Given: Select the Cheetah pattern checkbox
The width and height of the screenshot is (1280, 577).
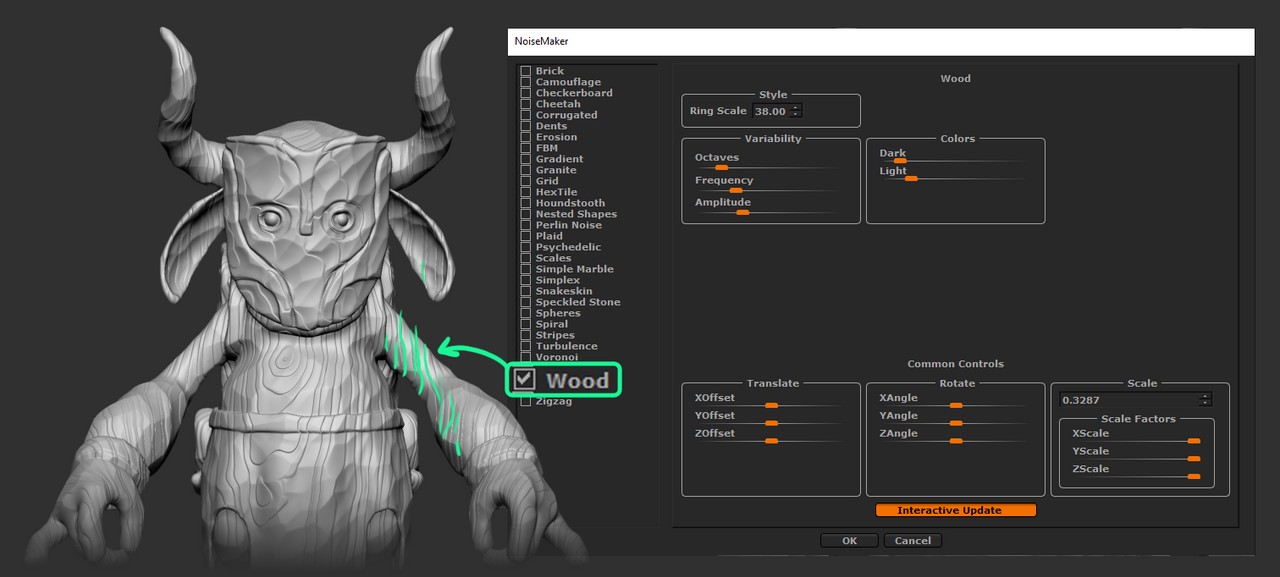Looking at the screenshot, I should coord(526,104).
